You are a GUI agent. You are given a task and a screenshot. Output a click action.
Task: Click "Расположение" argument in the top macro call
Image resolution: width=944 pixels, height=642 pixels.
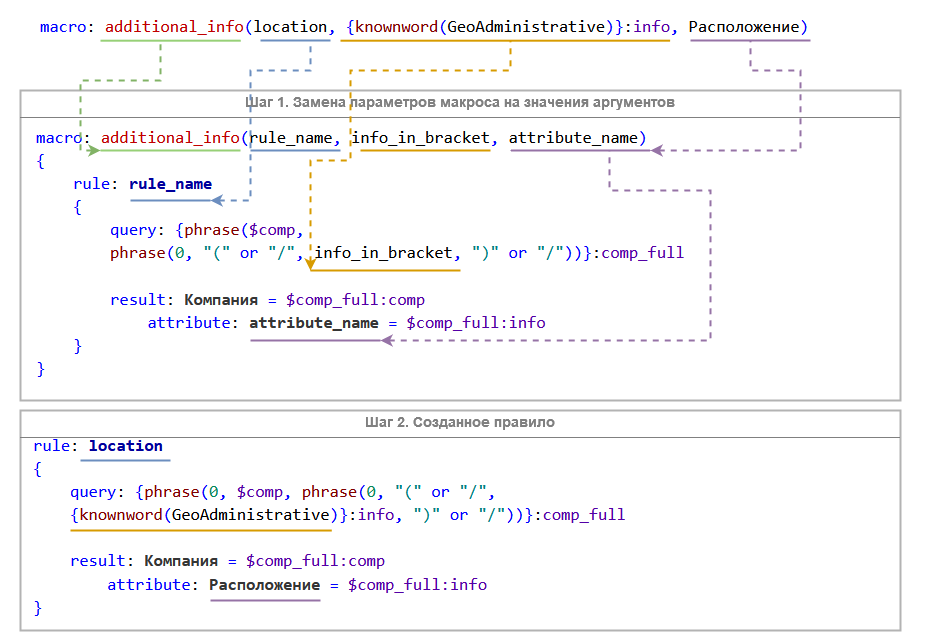pos(744,27)
